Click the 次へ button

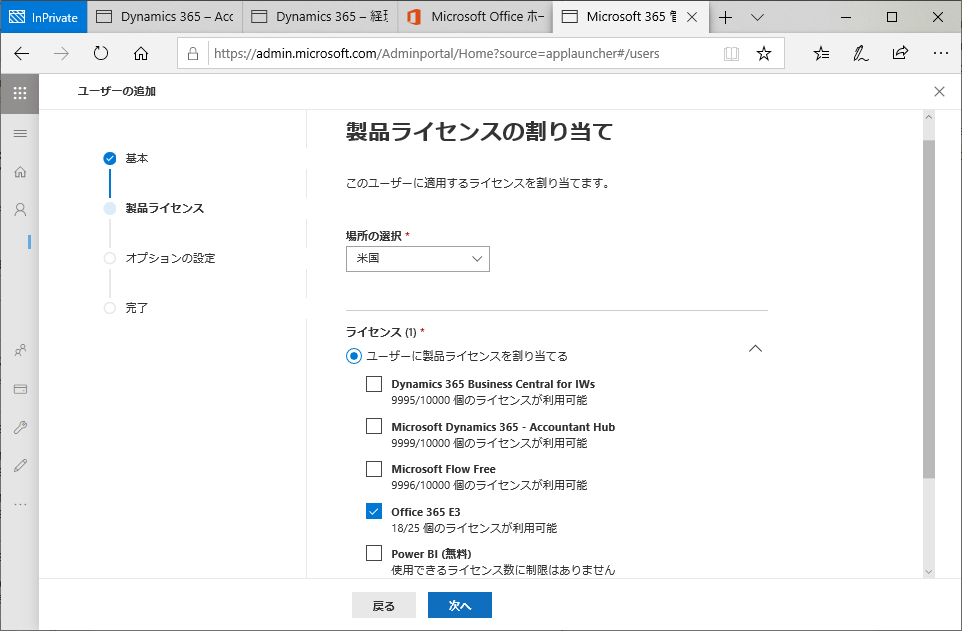point(460,605)
